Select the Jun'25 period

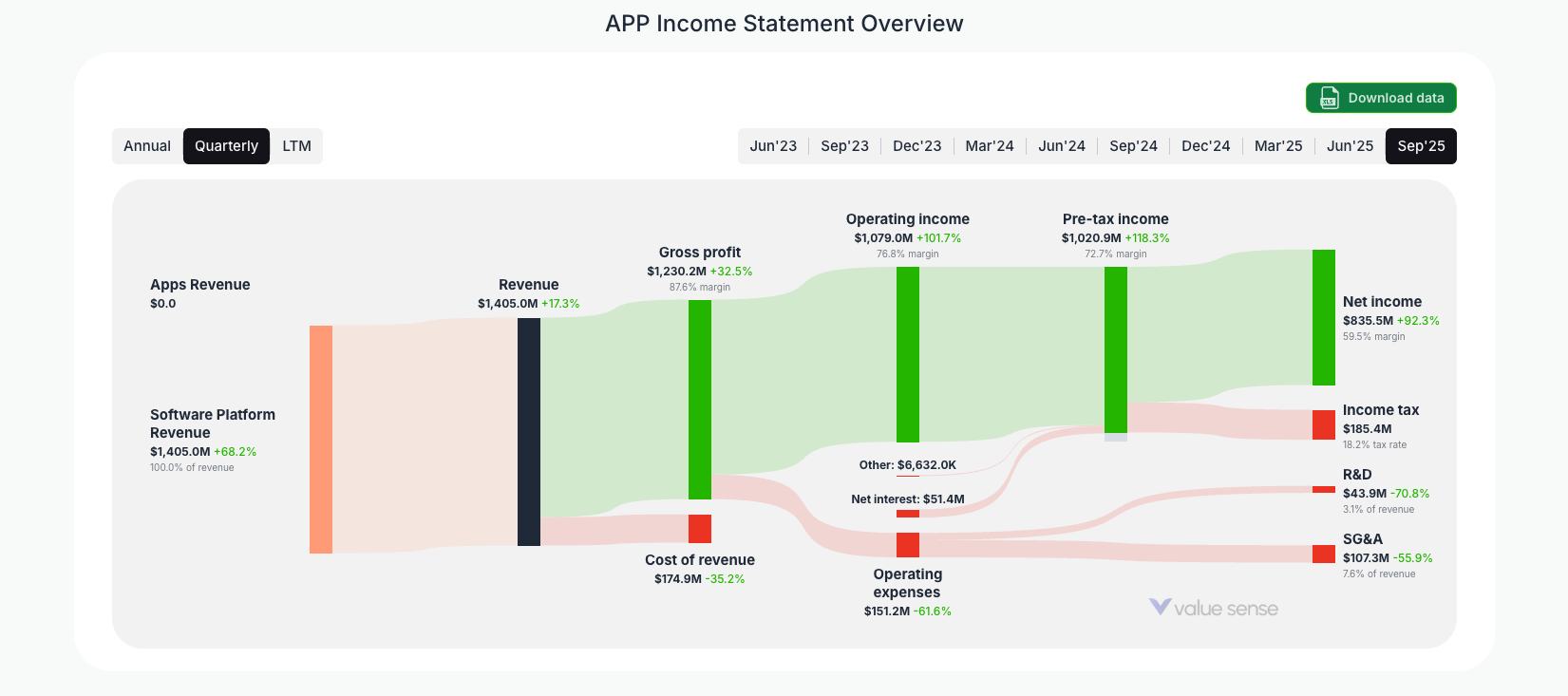coord(1350,145)
